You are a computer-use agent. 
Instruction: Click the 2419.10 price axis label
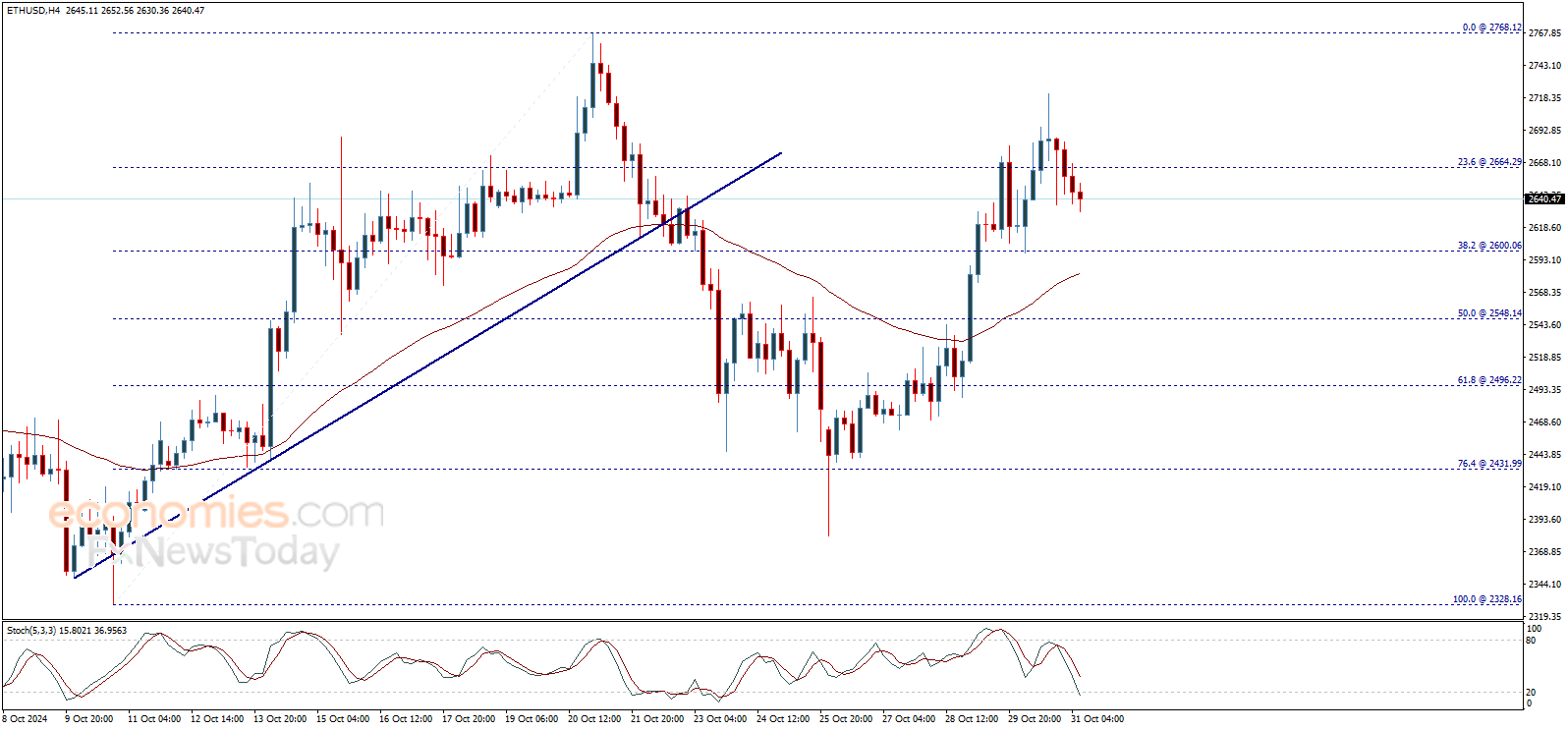[1544, 487]
